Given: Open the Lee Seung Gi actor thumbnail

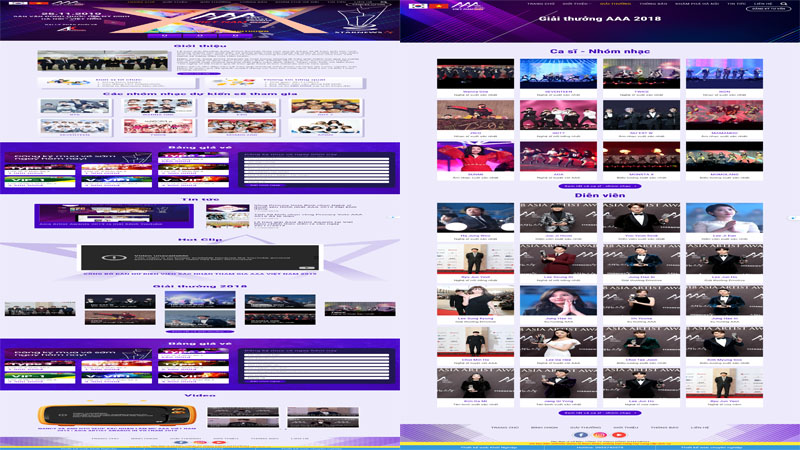Looking at the screenshot, I should coord(558,259).
